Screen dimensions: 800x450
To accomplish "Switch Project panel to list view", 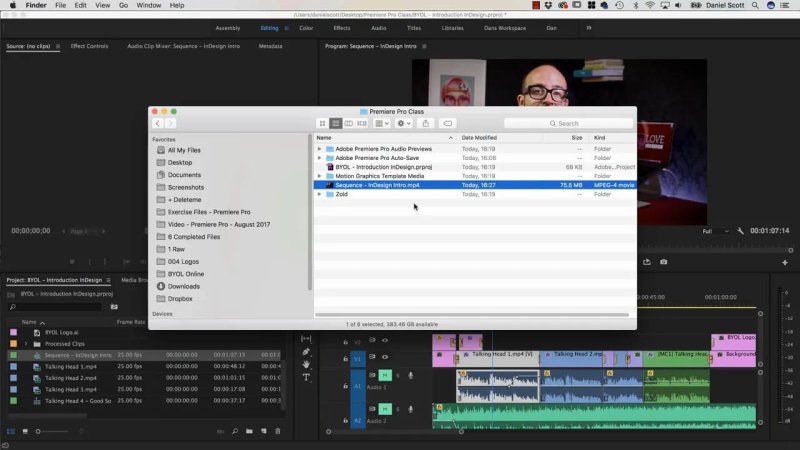I will (x=11, y=432).
